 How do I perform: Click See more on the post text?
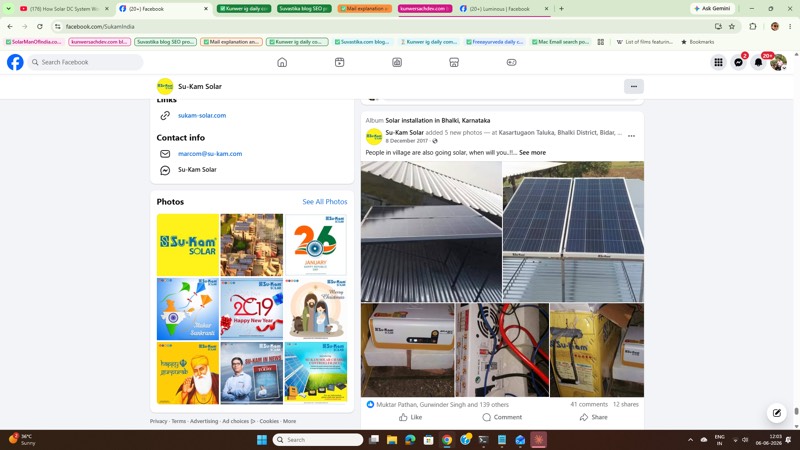tap(532, 153)
